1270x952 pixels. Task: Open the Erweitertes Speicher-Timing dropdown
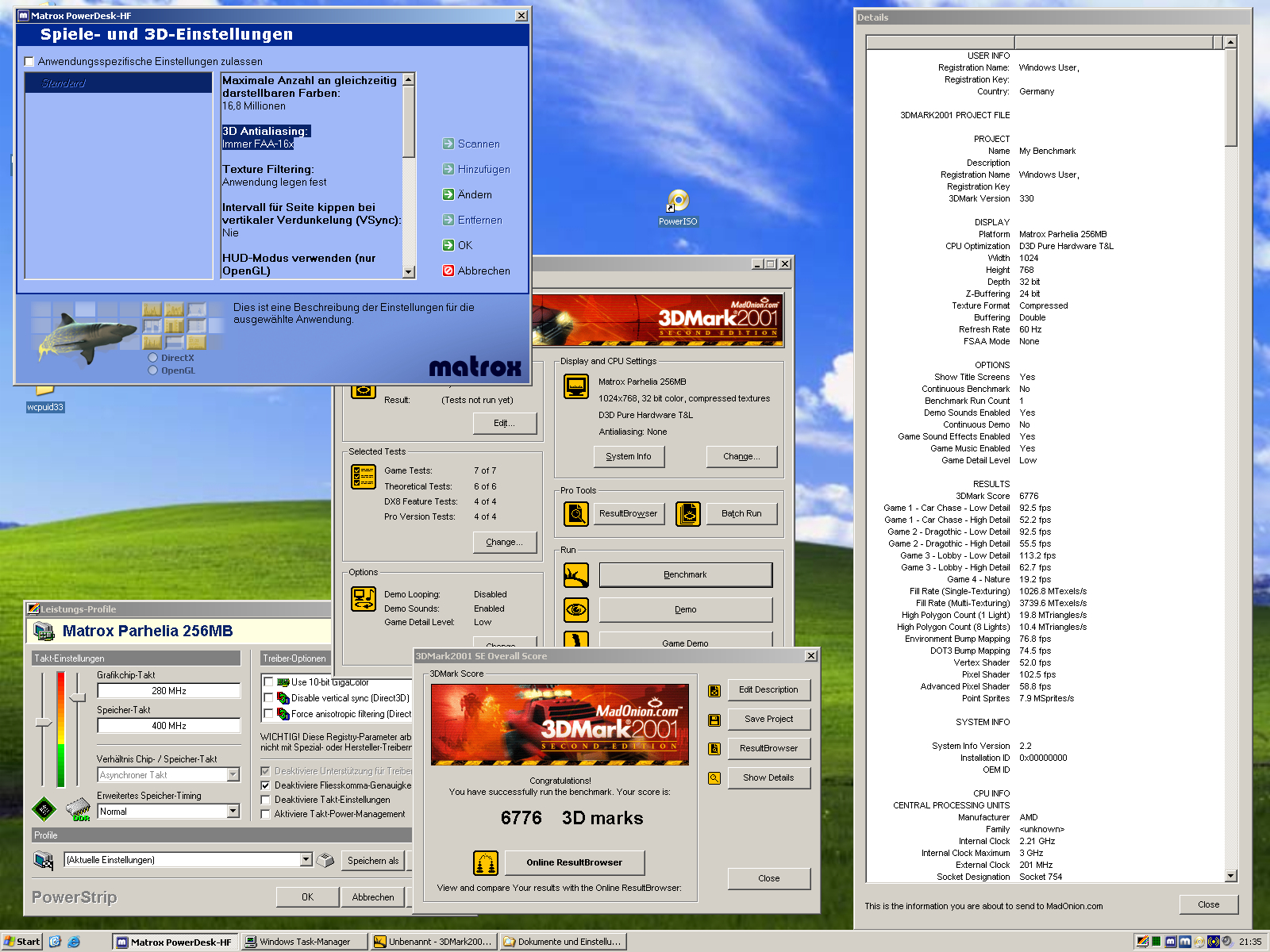233,812
